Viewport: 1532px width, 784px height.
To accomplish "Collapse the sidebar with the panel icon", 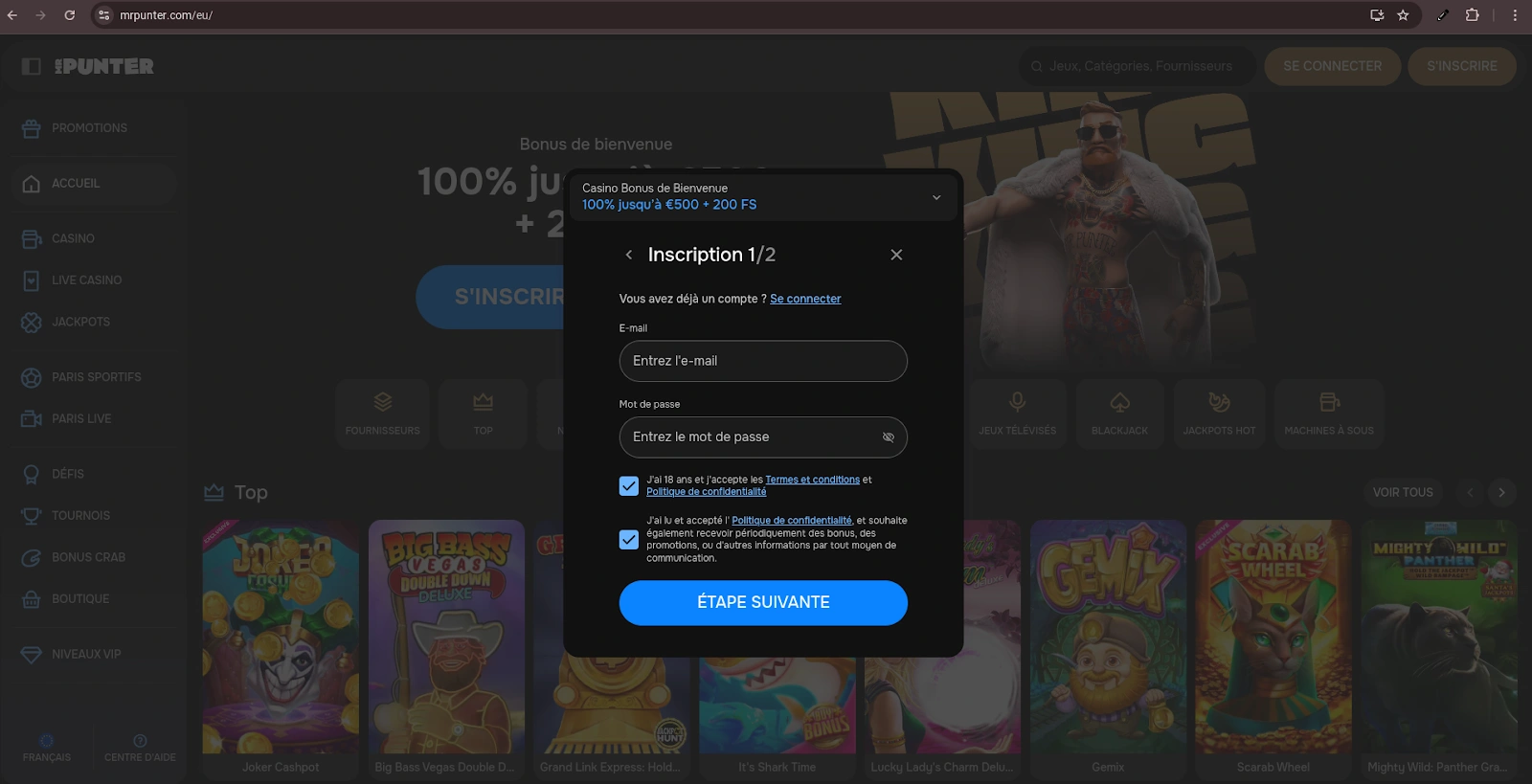I will [32, 66].
